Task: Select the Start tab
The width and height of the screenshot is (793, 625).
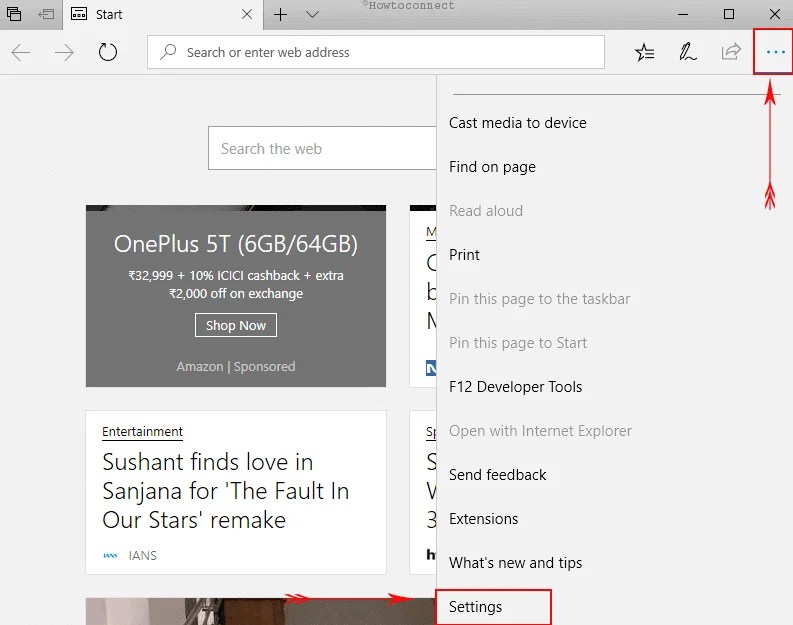Action: tap(163, 14)
